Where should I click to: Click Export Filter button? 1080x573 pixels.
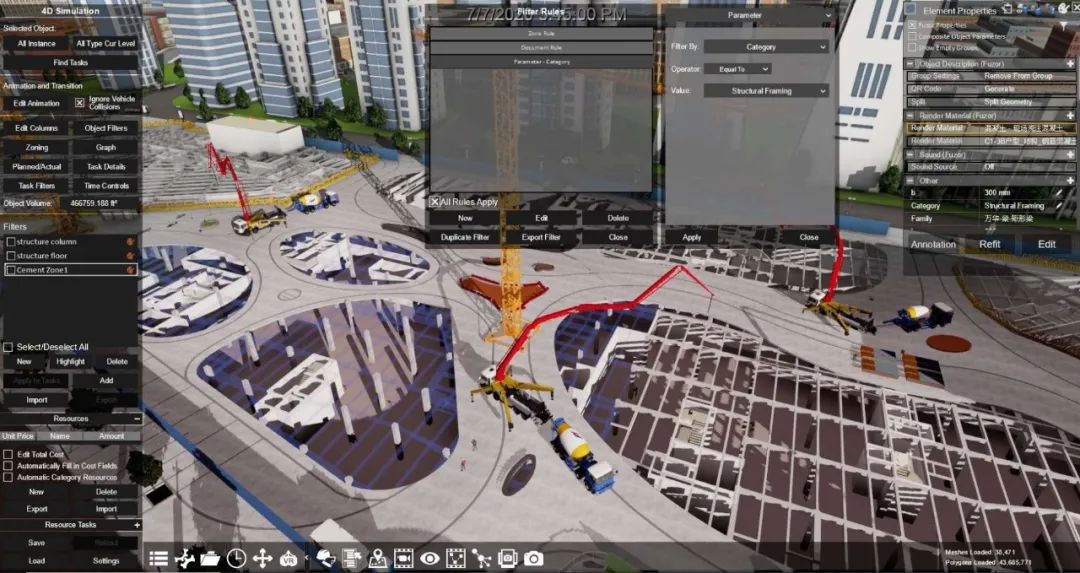pos(541,237)
